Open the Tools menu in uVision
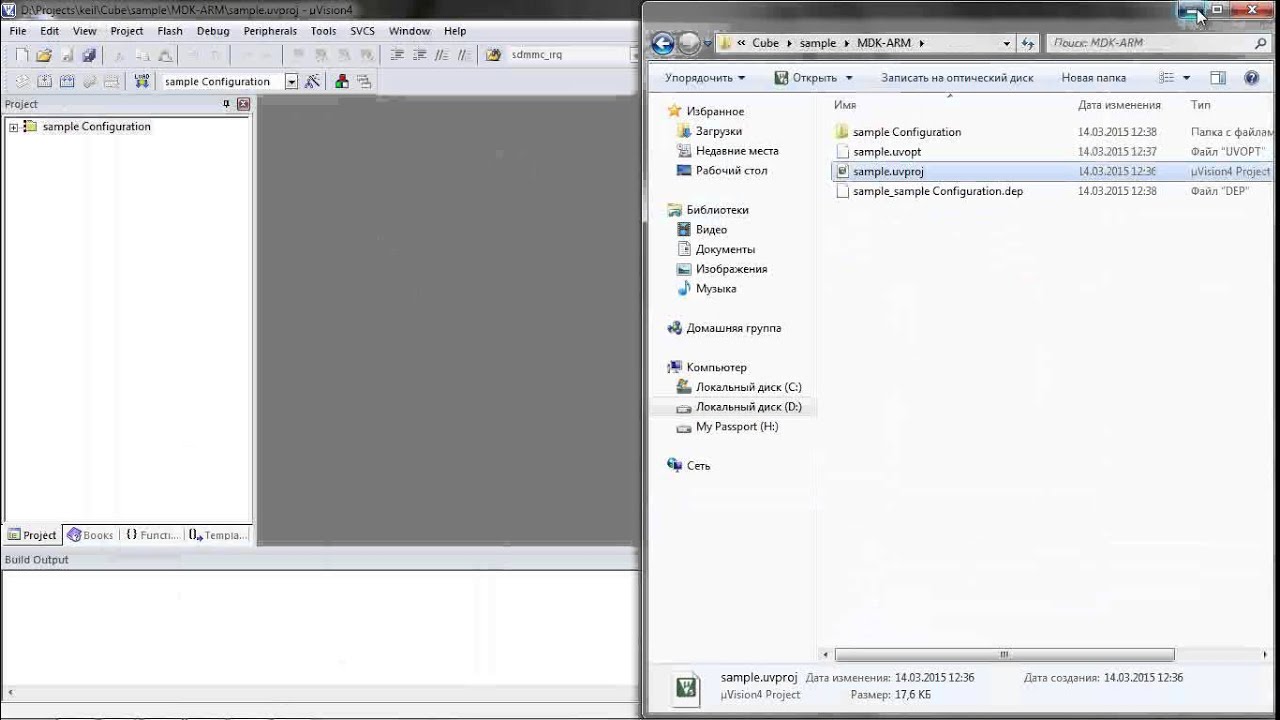This screenshot has height=720, width=1280. coord(323,31)
